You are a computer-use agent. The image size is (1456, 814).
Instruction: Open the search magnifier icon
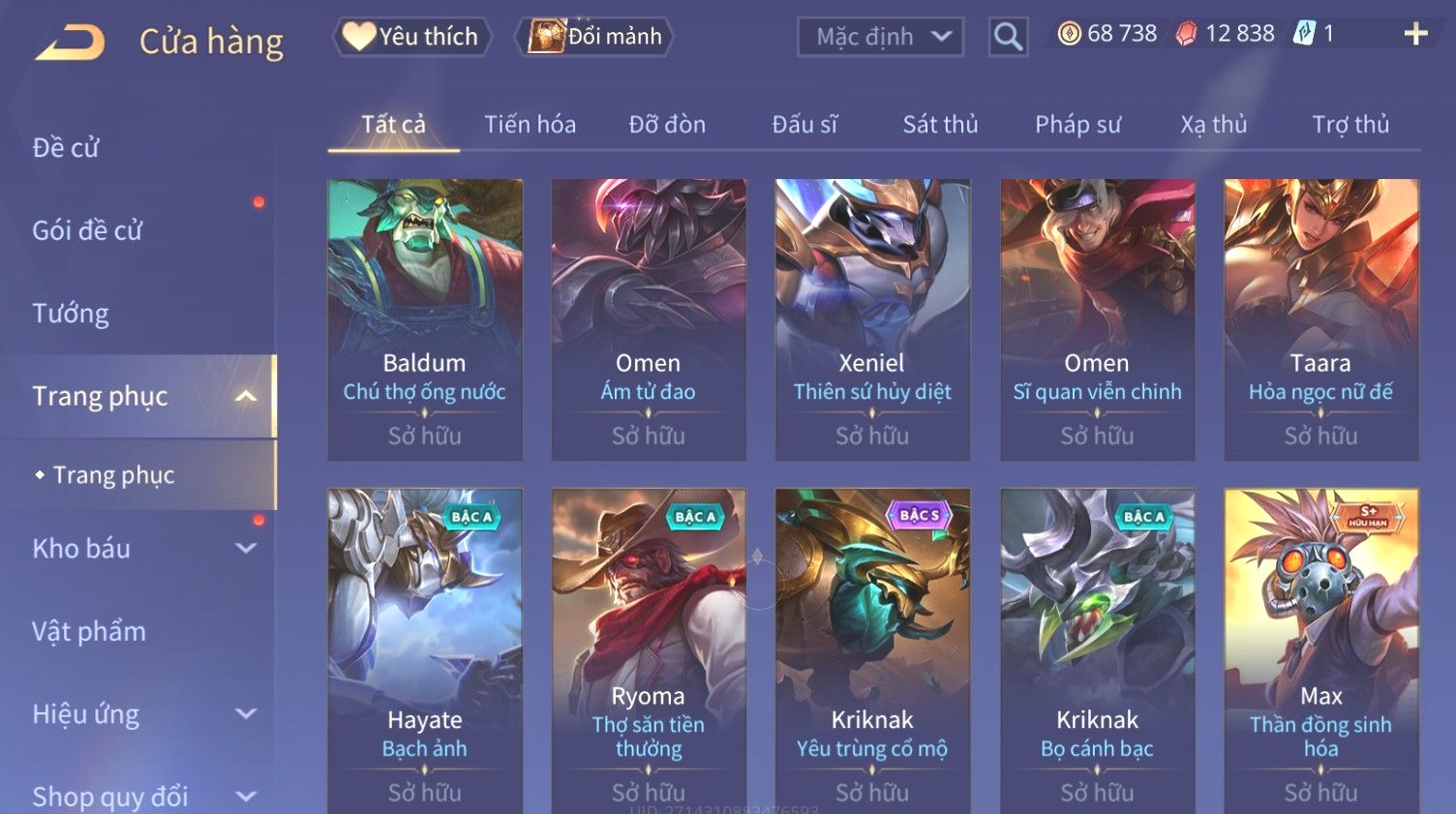pyautogui.click(x=1008, y=37)
